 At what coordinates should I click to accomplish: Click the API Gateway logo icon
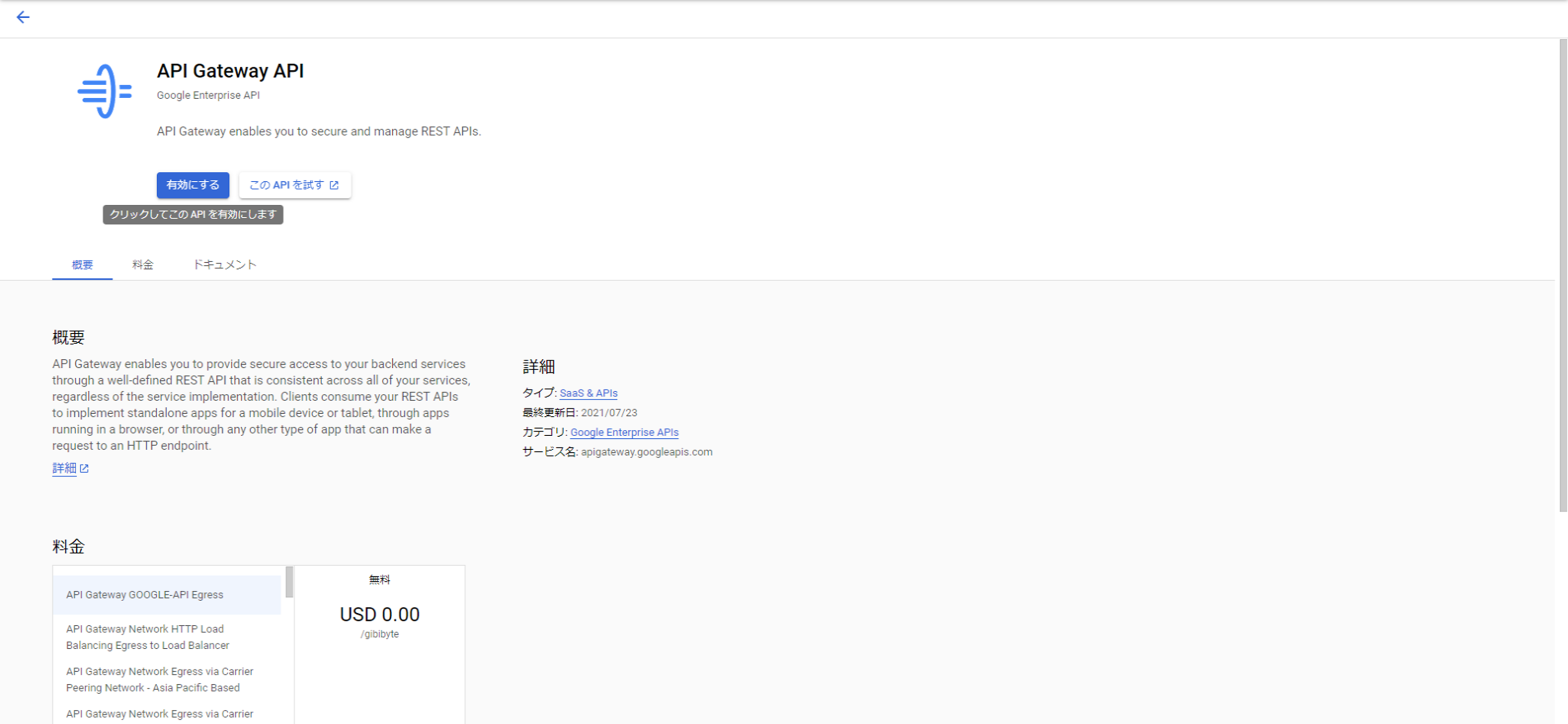pos(104,90)
